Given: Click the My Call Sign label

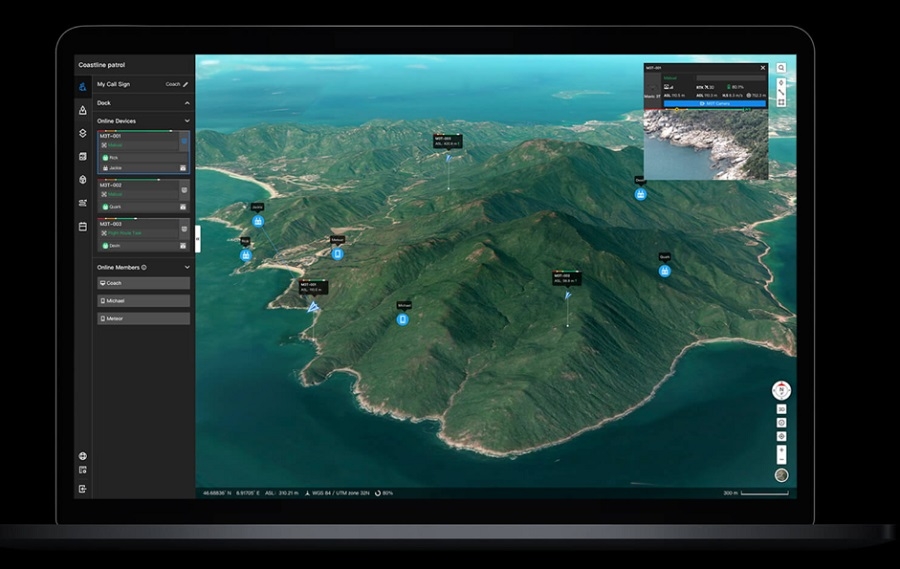Looking at the screenshot, I should 114,84.
